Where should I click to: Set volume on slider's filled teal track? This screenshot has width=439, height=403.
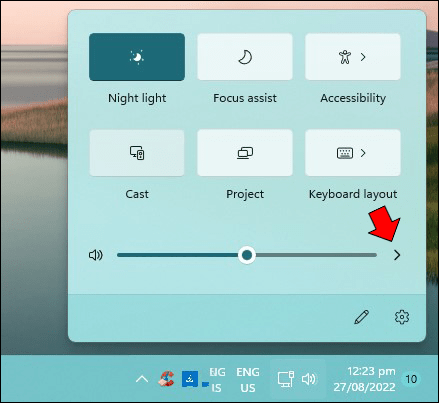point(178,255)
